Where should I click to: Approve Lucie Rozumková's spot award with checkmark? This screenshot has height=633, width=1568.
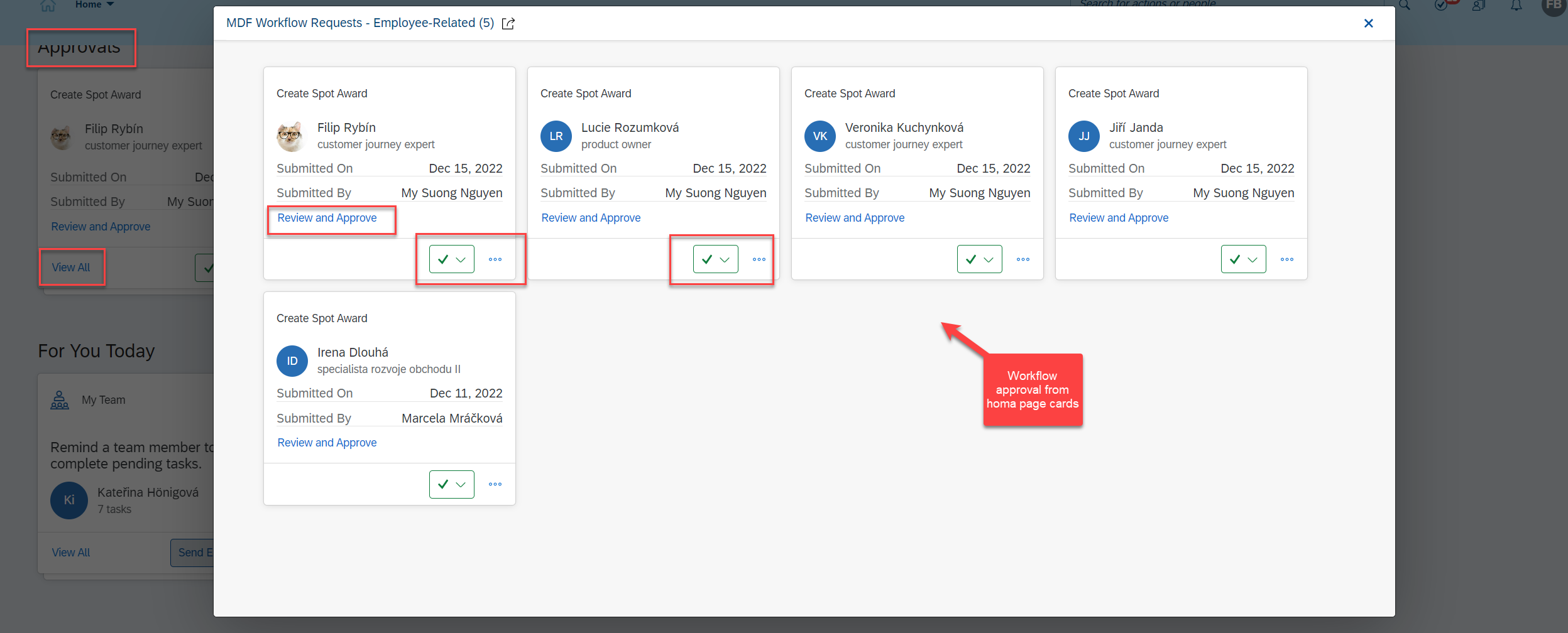707,259
